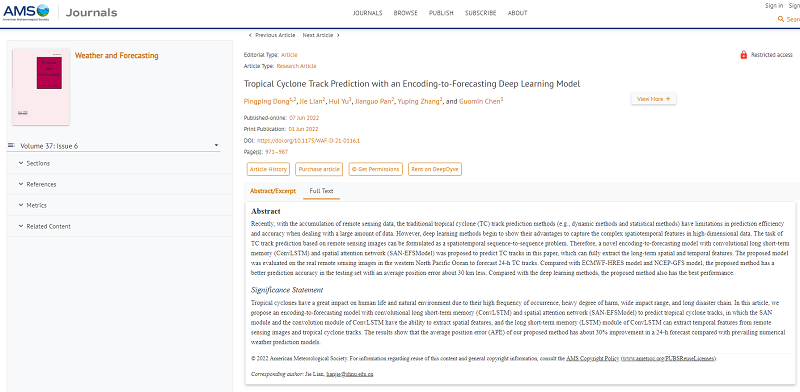Click the corresponding author email address
Screen dimensions: 800x392
pos(350,374)
